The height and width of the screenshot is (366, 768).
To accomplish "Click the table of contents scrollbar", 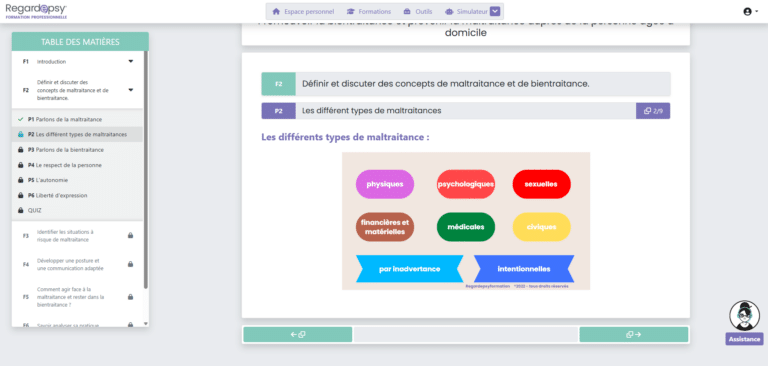I will [x=145, y=169].
